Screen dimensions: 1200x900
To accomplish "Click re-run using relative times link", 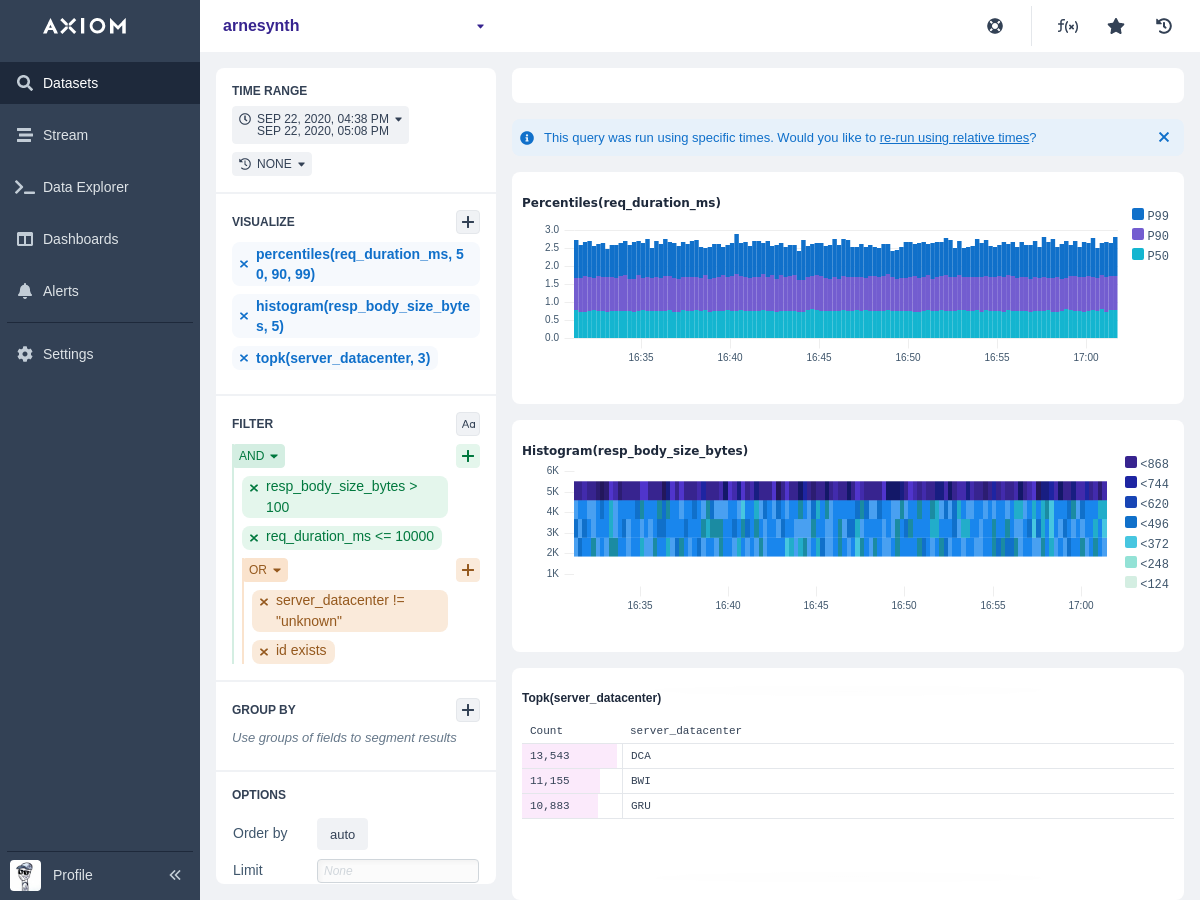I will 954,138.
